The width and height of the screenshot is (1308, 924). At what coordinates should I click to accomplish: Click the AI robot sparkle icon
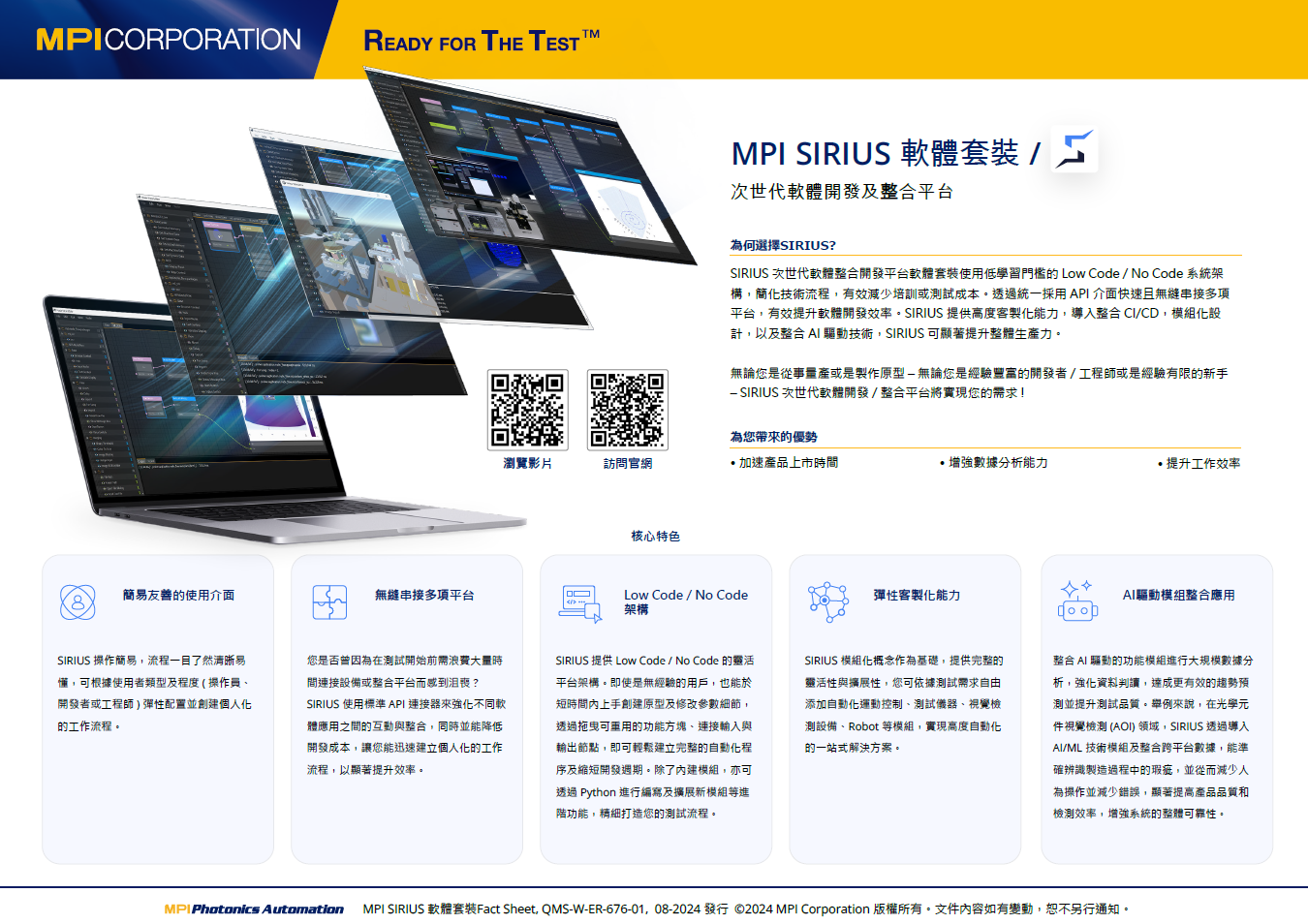click(x=1077, y=601)
